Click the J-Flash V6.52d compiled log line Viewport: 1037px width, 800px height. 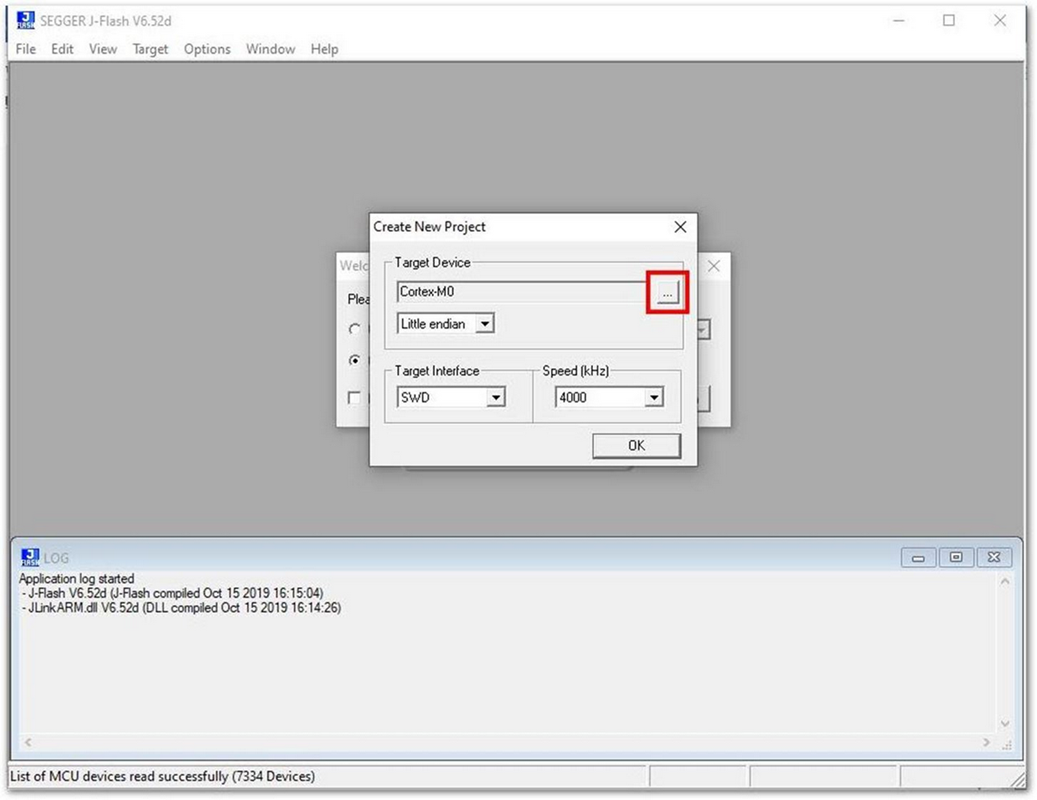[173, 593]
